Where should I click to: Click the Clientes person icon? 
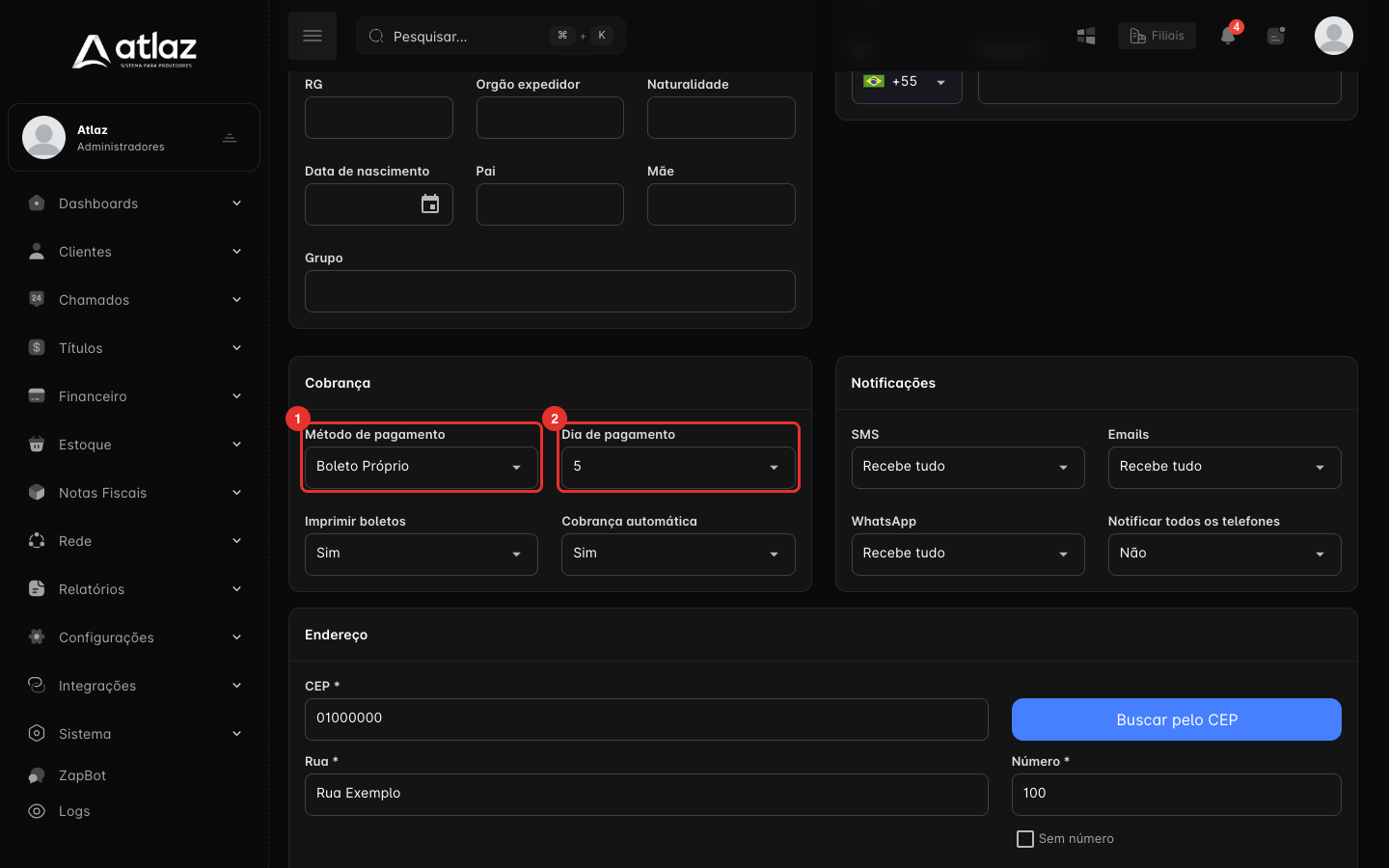pos(37,252)
